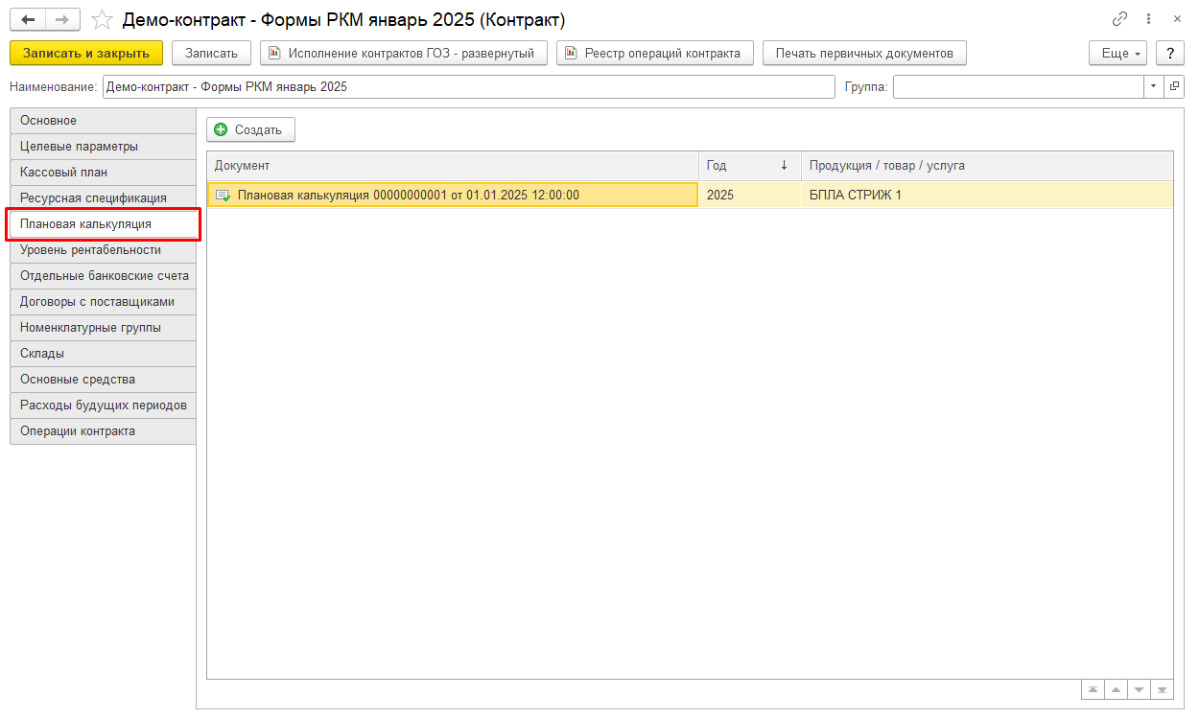Screen dimensions: 1200x719
Task: Copy the link using the chain icon
Action: (x=1119, y=19)
